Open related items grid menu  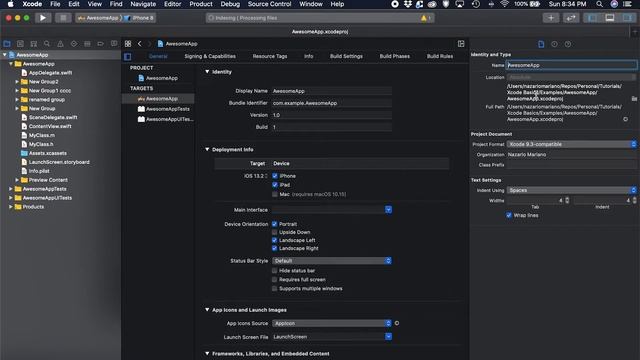[x=128, y=44]
